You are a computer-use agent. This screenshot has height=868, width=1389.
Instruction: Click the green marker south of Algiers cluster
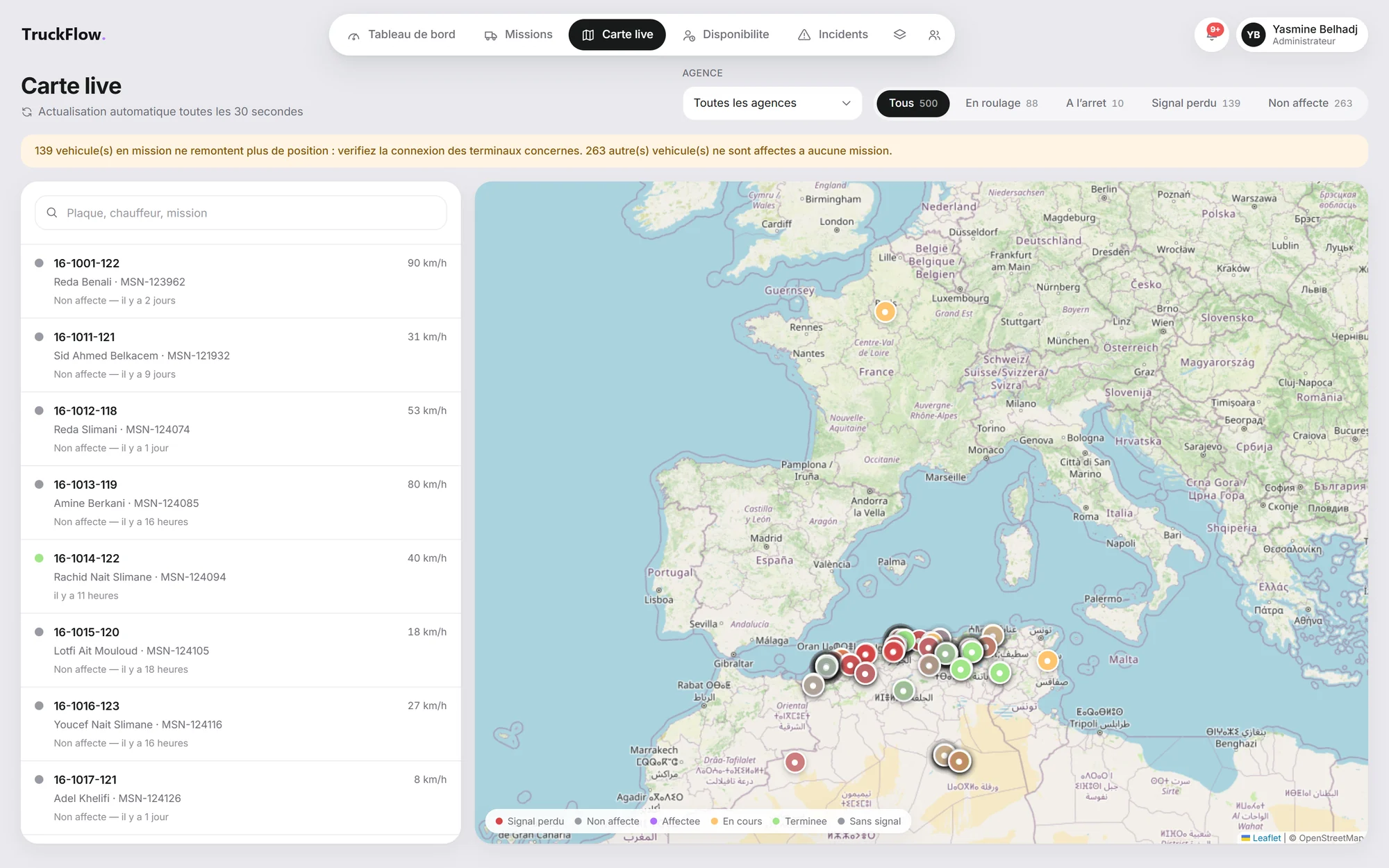coord(903,690)
